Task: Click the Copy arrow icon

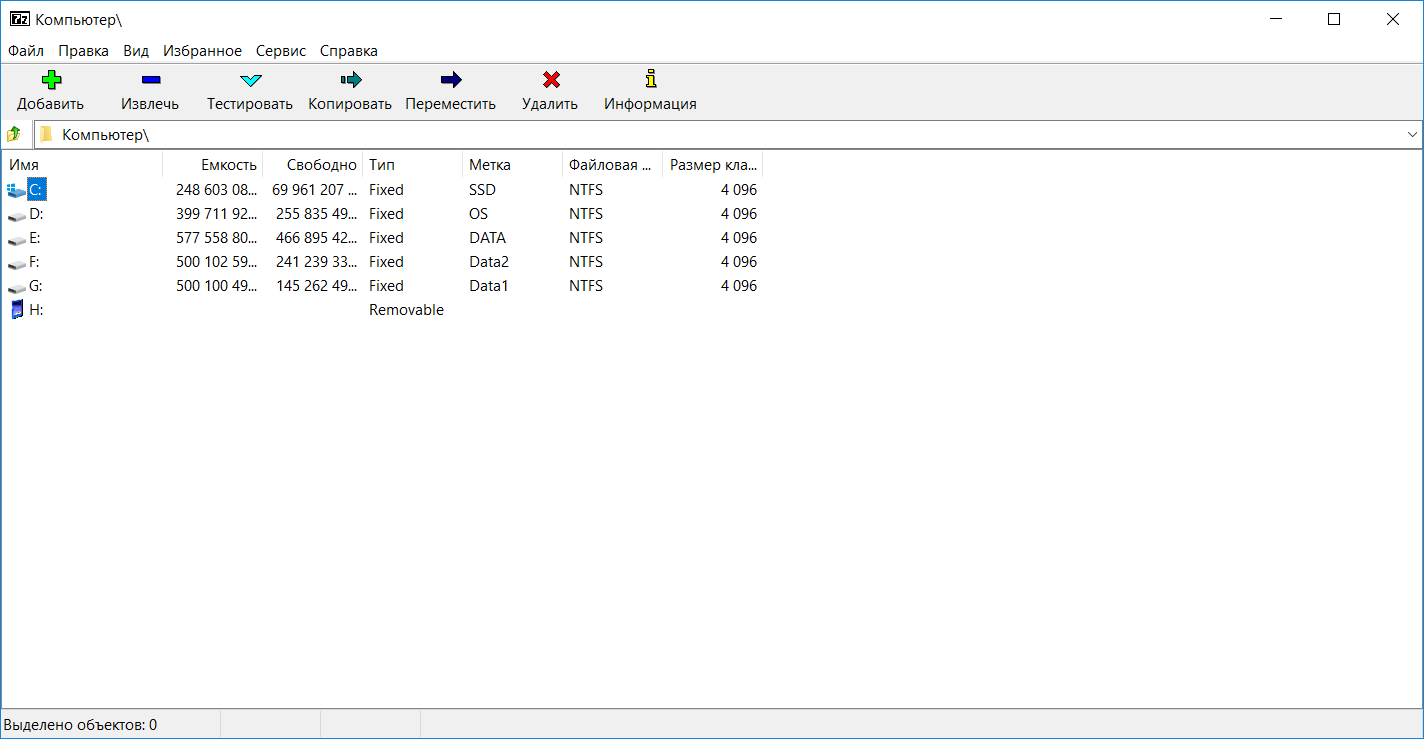Action: click(350, 80)
